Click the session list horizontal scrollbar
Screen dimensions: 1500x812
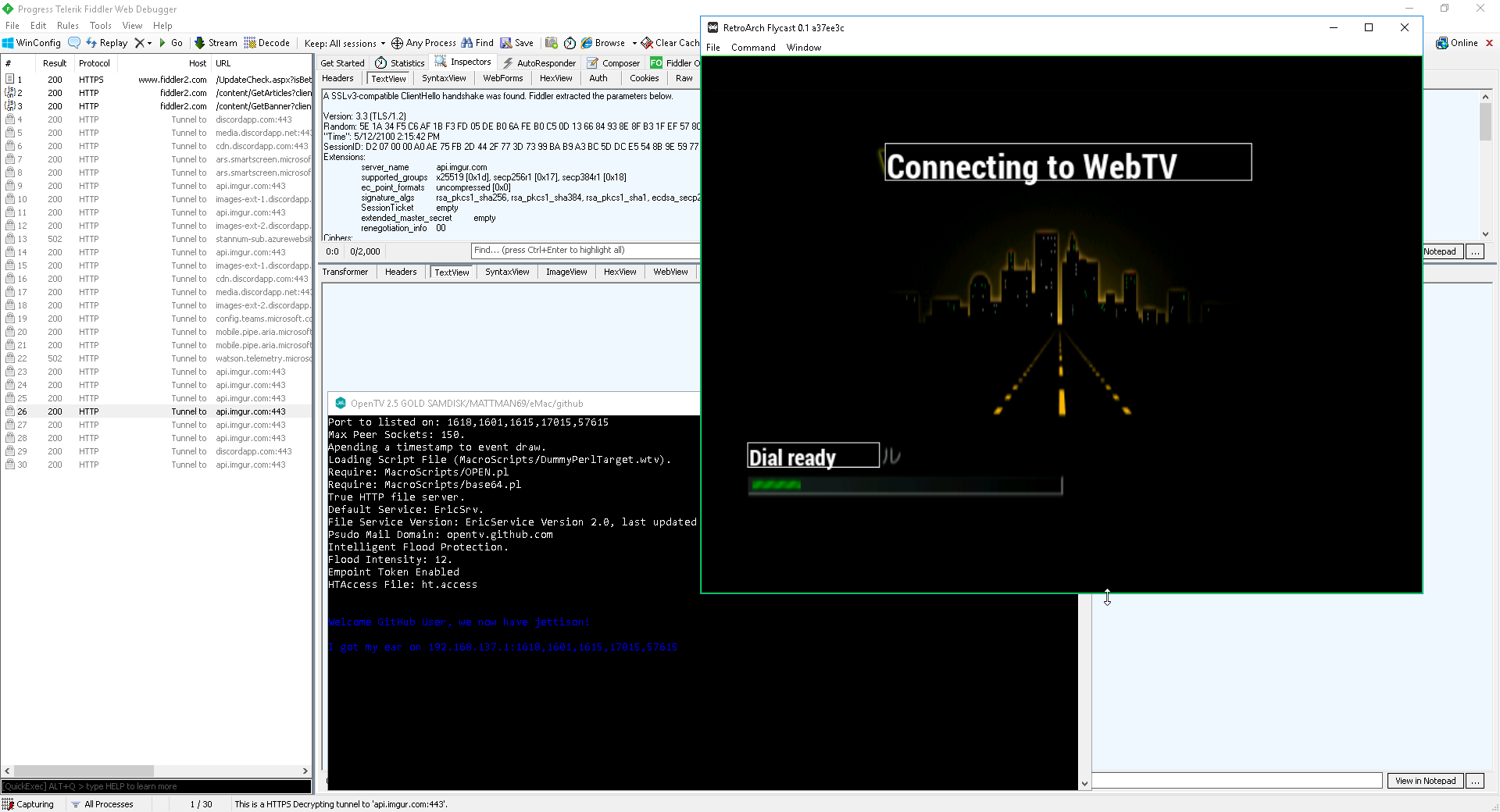click(156, 771)
